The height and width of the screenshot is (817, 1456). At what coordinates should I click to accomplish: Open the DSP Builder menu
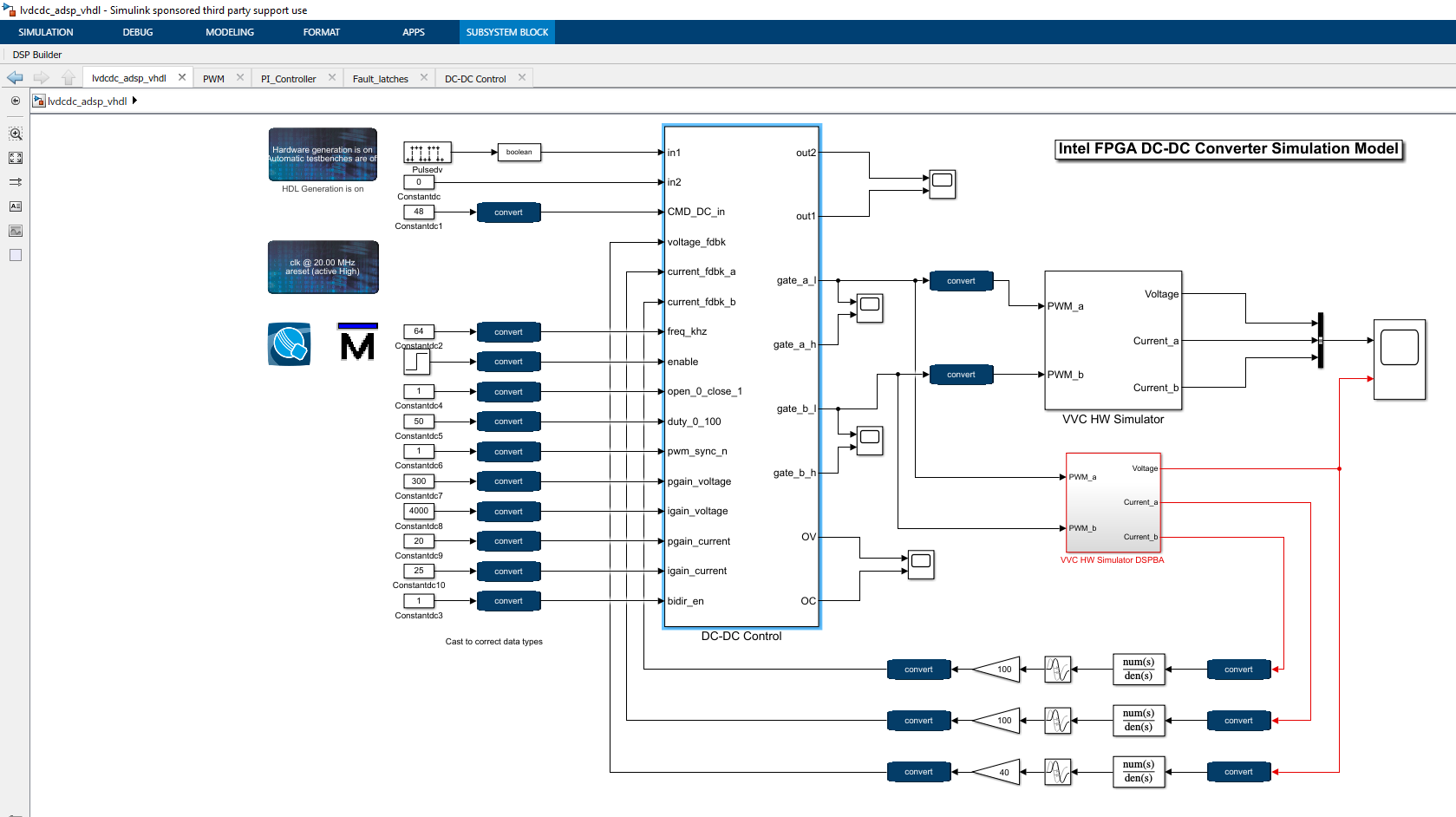(x=37, y=55)
